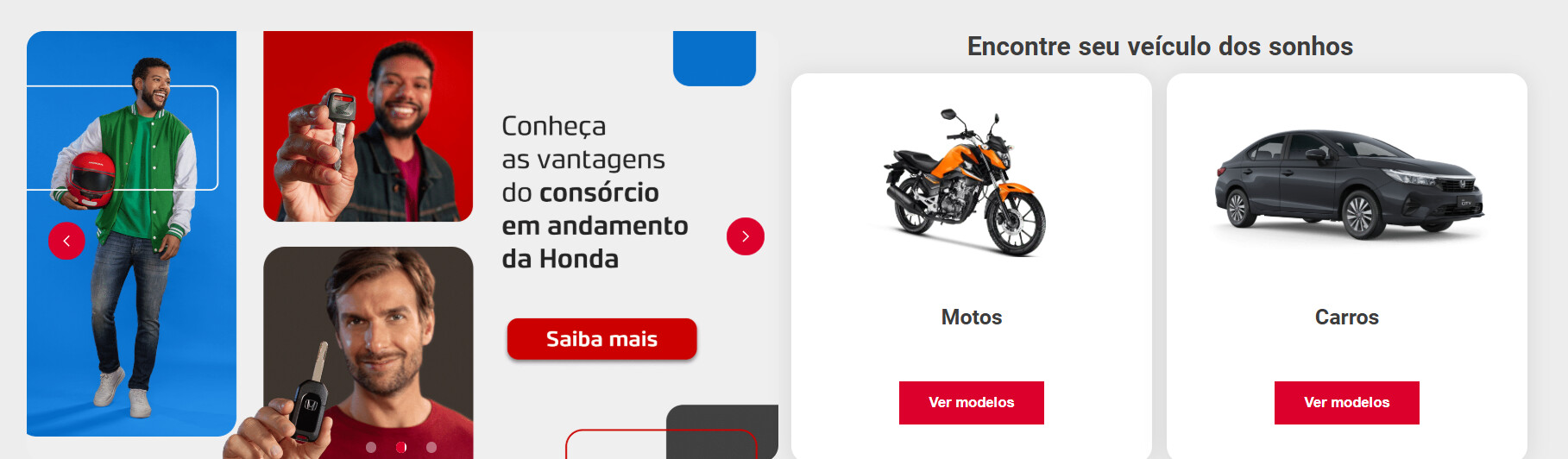This screenshot has height=459, width=1568.
Task: Click the orange motorcycle image
Action: tap(965, 182)
